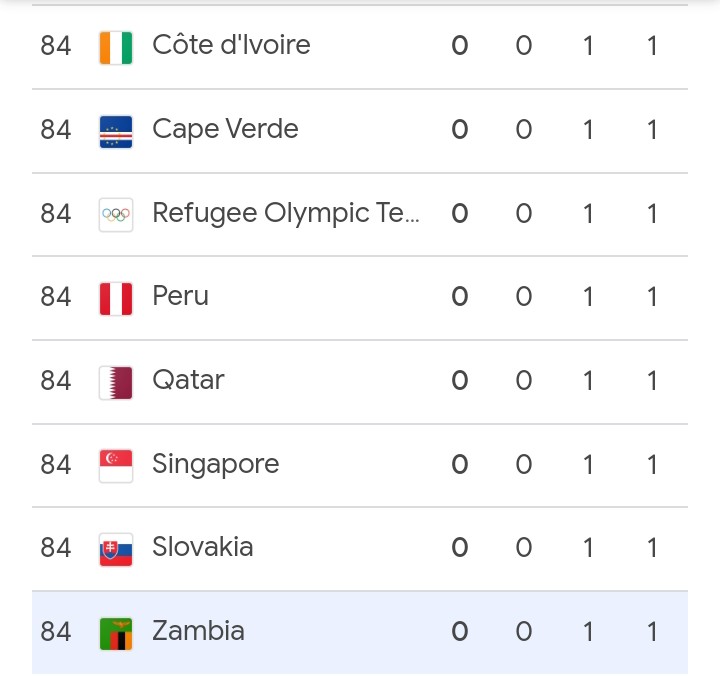Open the Côte d'Ivoire country name
This screenshot has width=720, height=676.
point(231,45)
